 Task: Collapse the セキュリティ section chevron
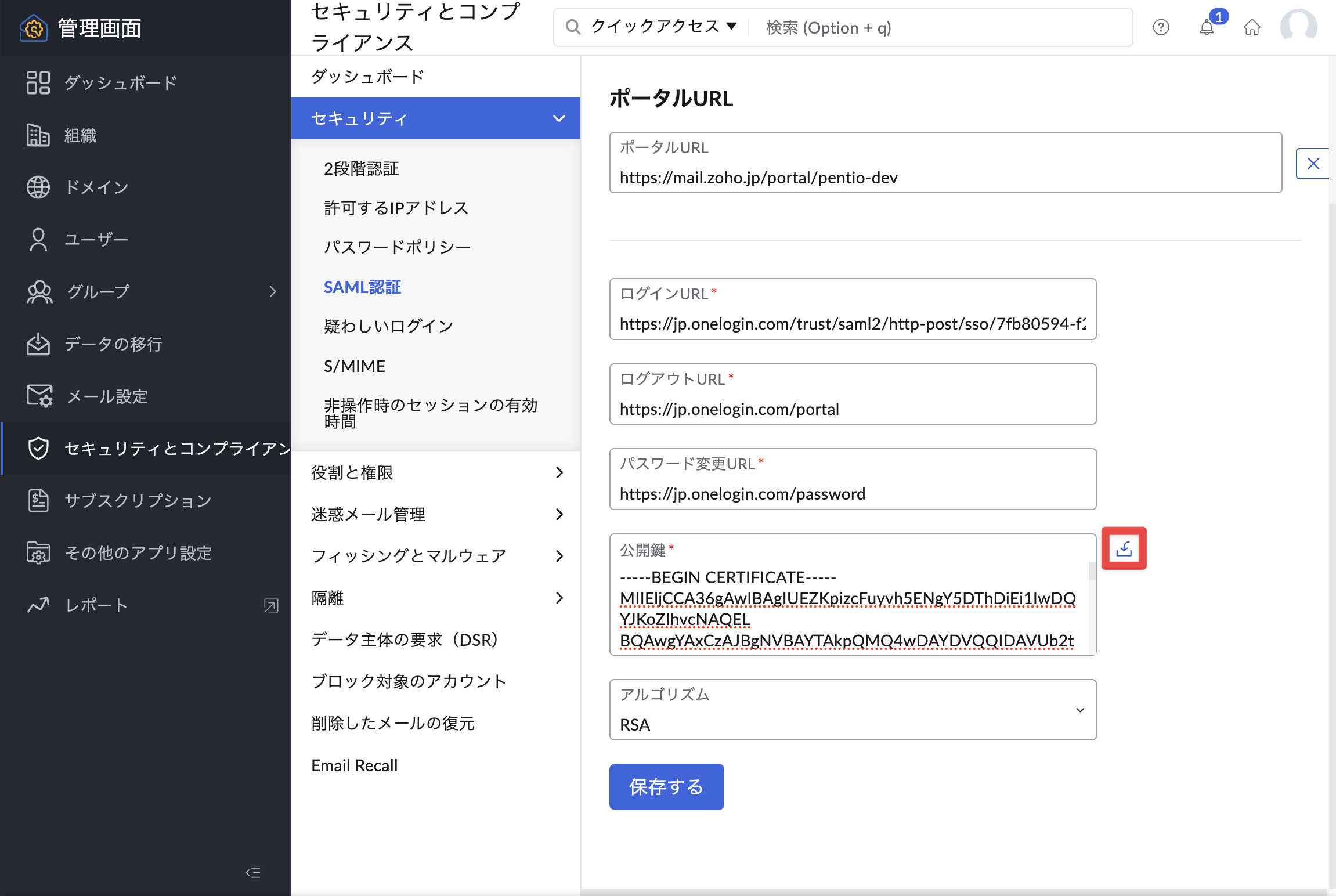pos(559,118)
